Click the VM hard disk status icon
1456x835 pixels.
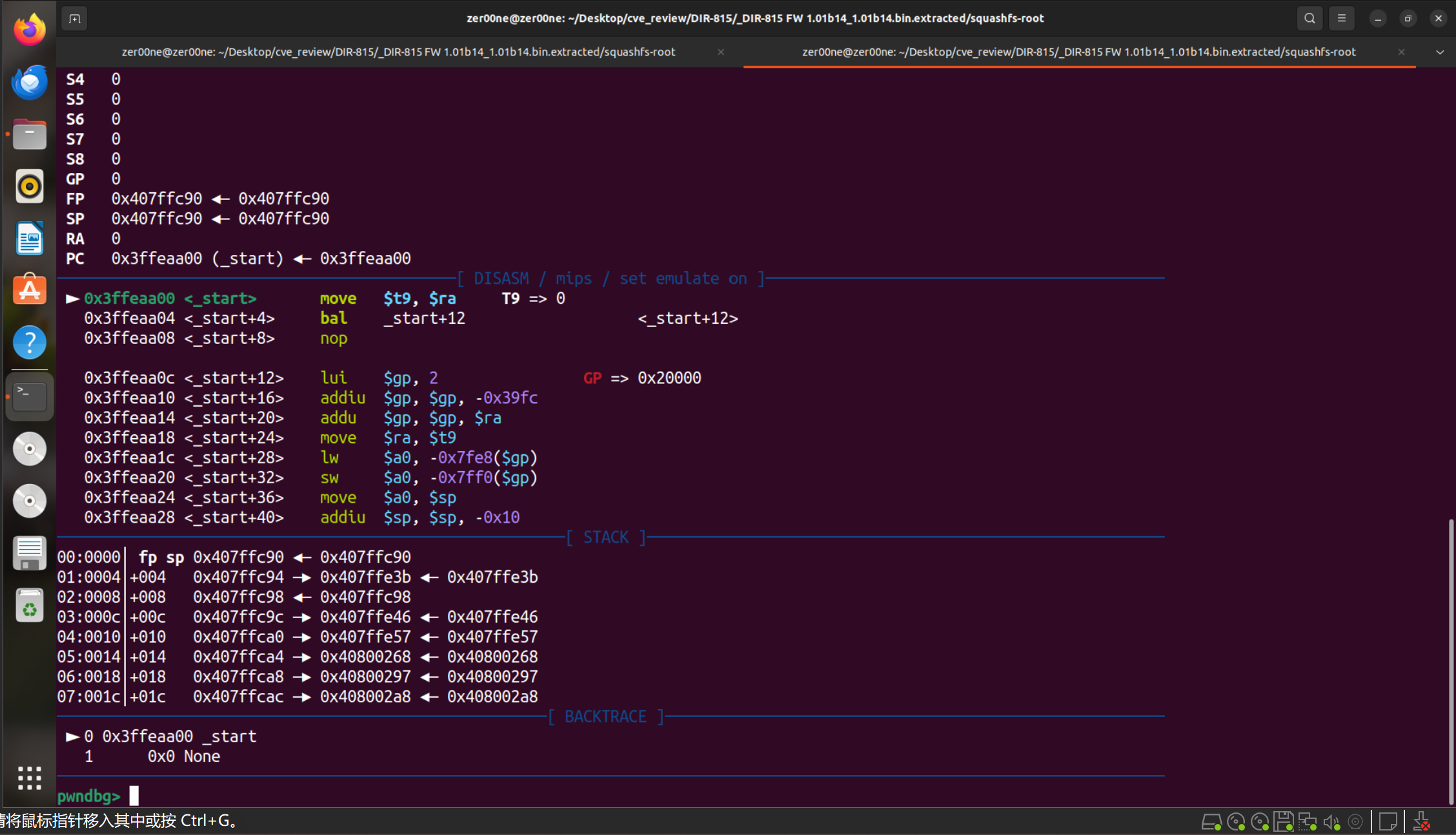click(x=1211, y=822)
